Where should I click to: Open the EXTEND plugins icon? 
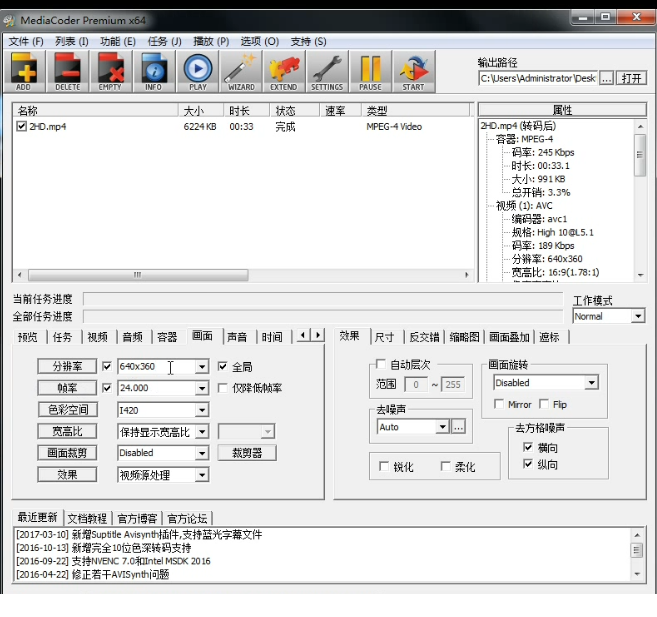click(x=284, y=71)
